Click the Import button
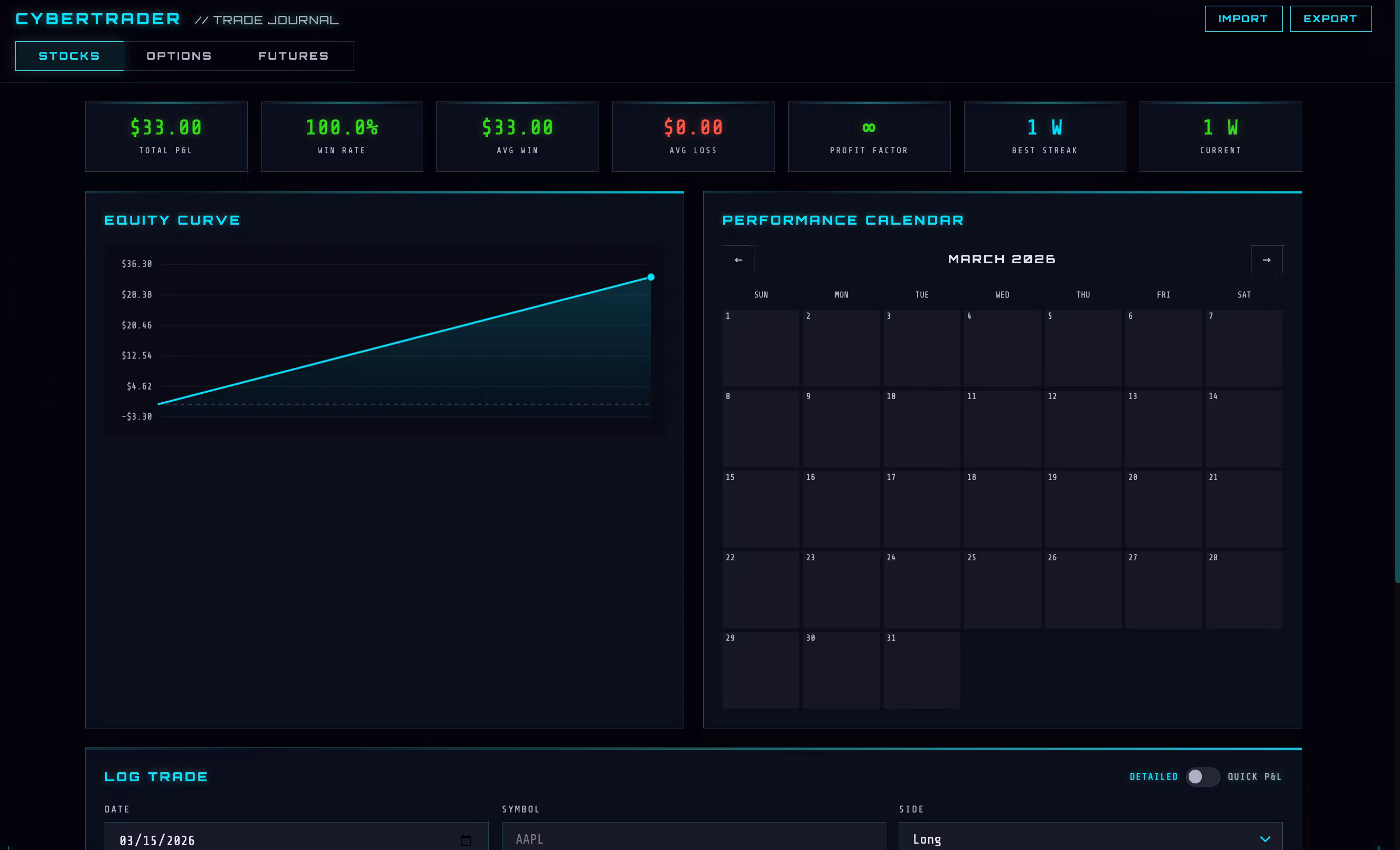The image size is (1400, 850). (1243, 19)
